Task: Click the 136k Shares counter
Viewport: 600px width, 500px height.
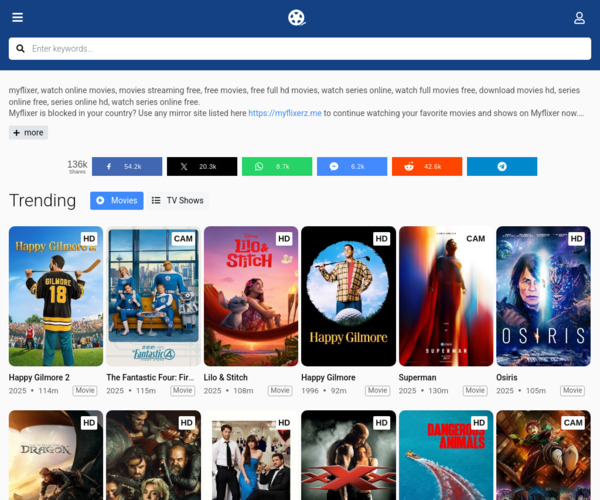Action: click(x=77, y=166)
